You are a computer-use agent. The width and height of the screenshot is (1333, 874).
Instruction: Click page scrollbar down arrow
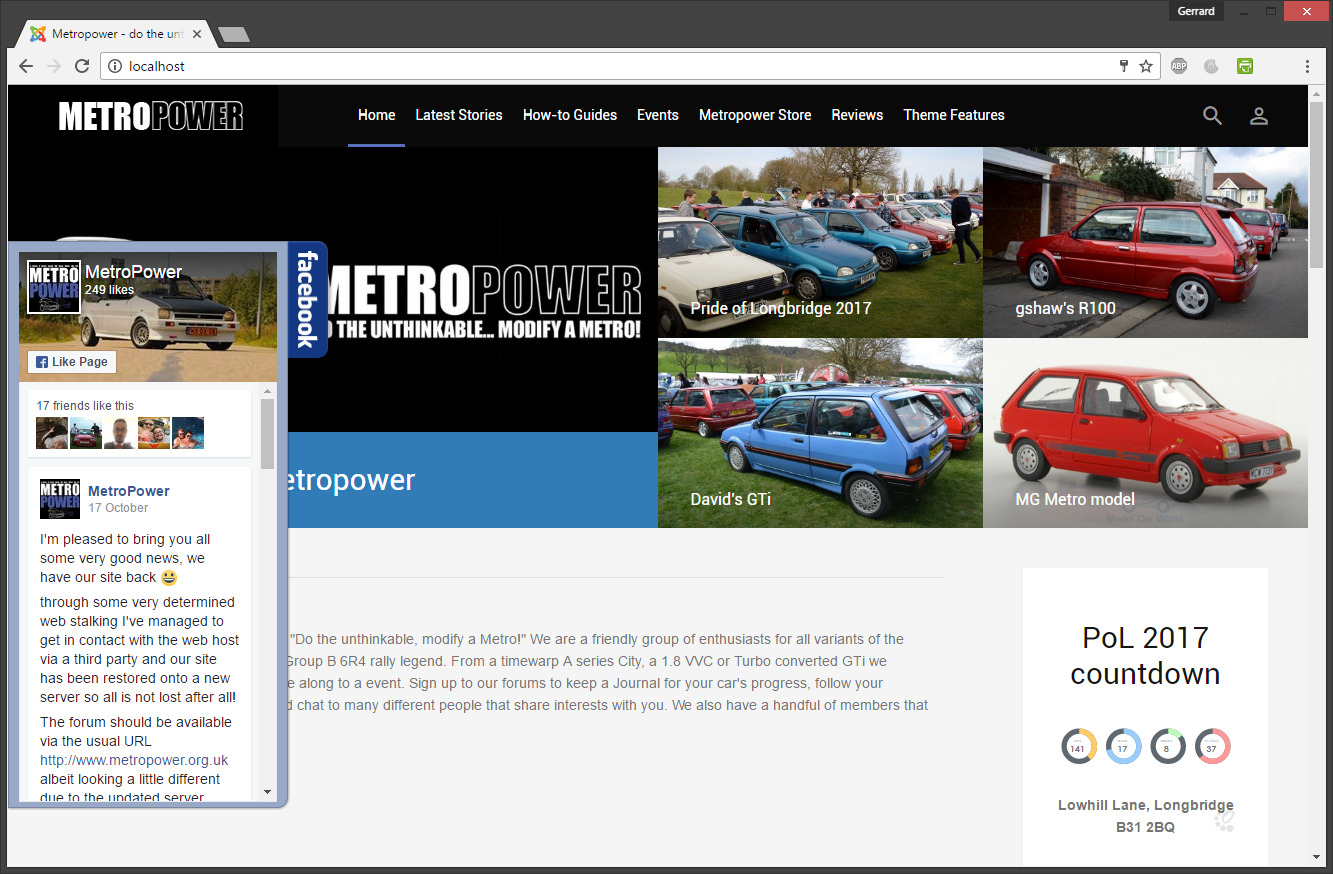point(1316,858)
